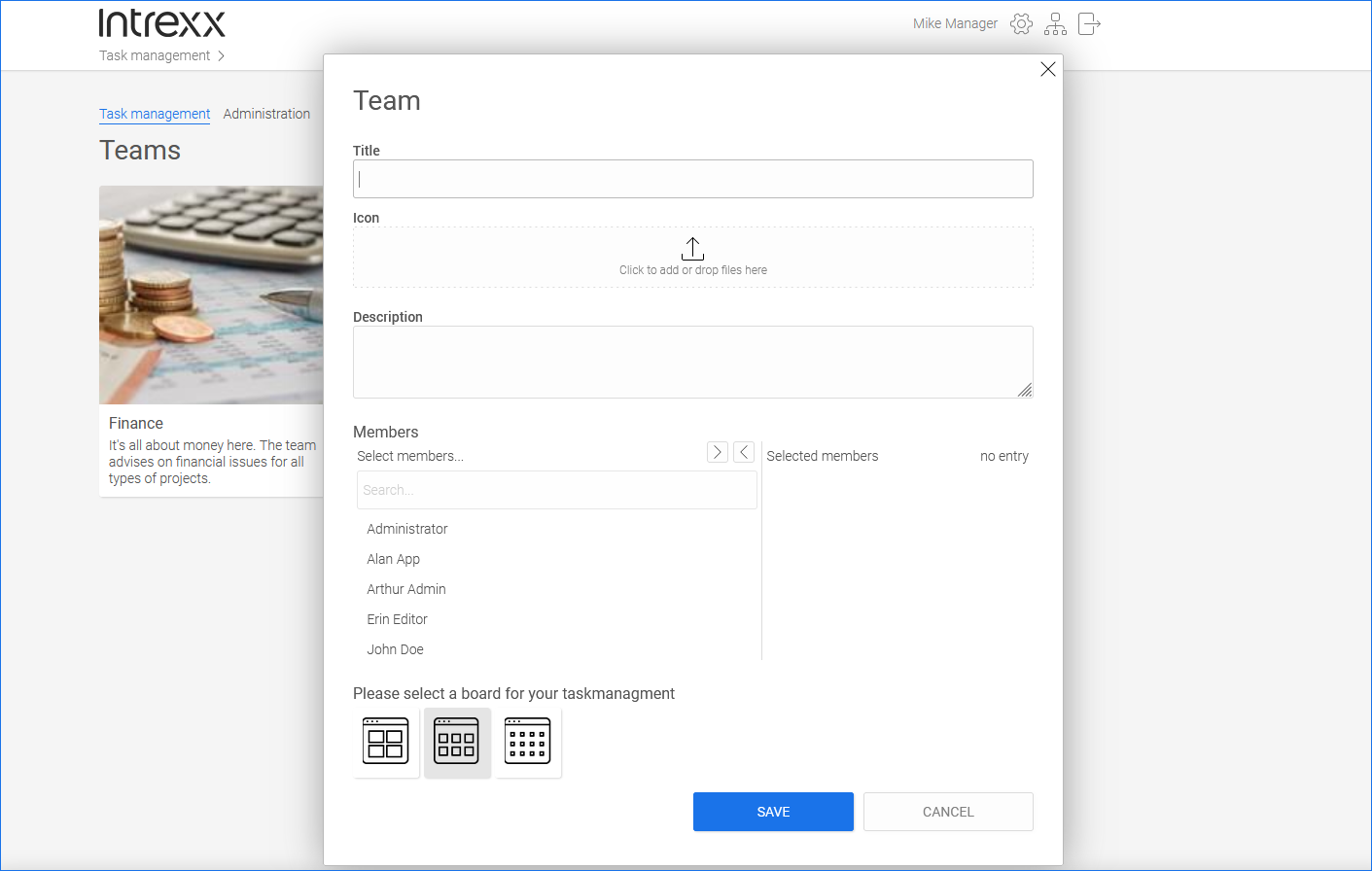The width and height of the screenshot is (1372, 871).
Task: Open the Task management tab
Action: pyautogui.click(x=155, y=114)
